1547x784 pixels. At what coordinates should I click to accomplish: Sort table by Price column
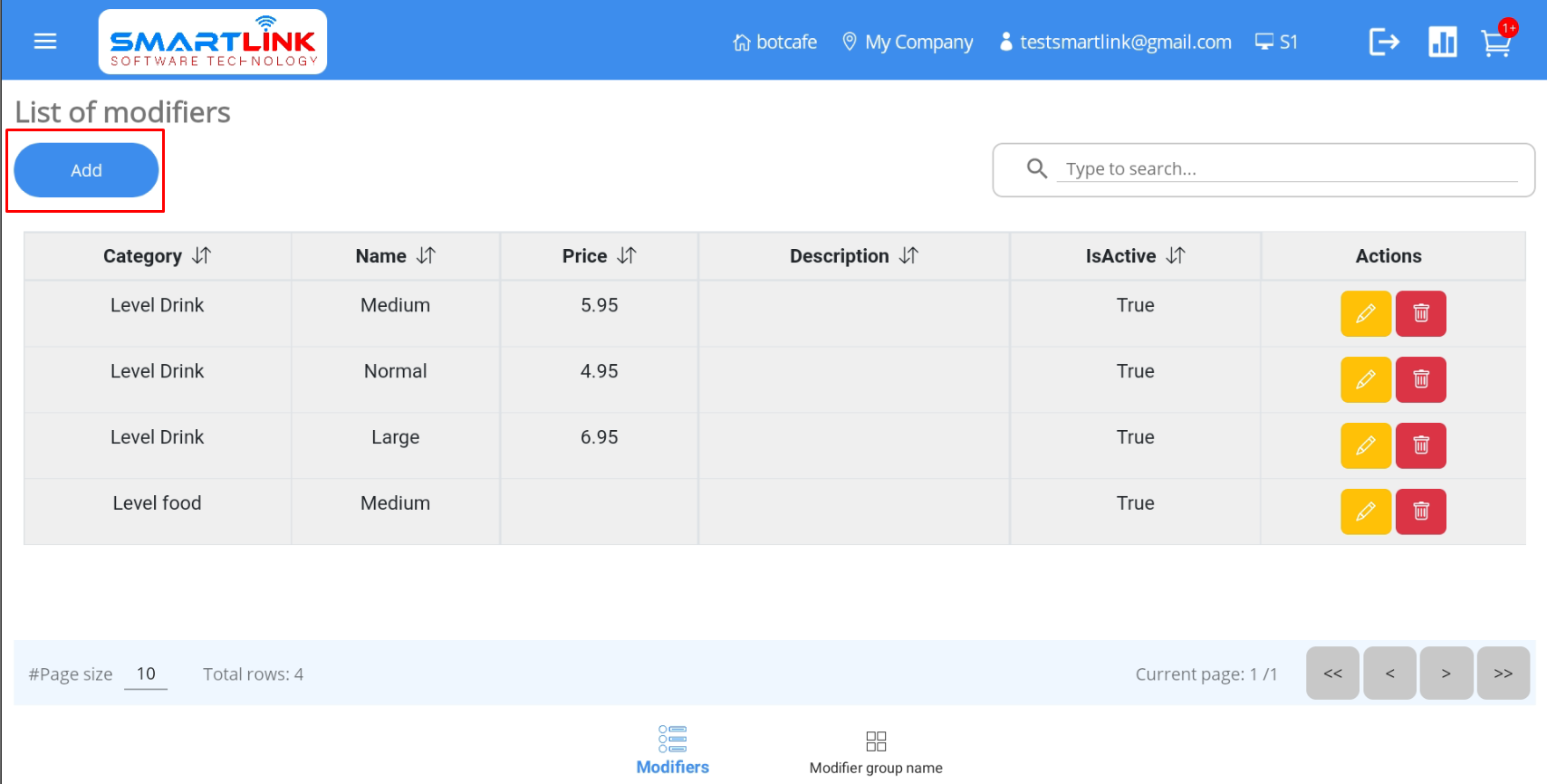[x=627, y=256]
